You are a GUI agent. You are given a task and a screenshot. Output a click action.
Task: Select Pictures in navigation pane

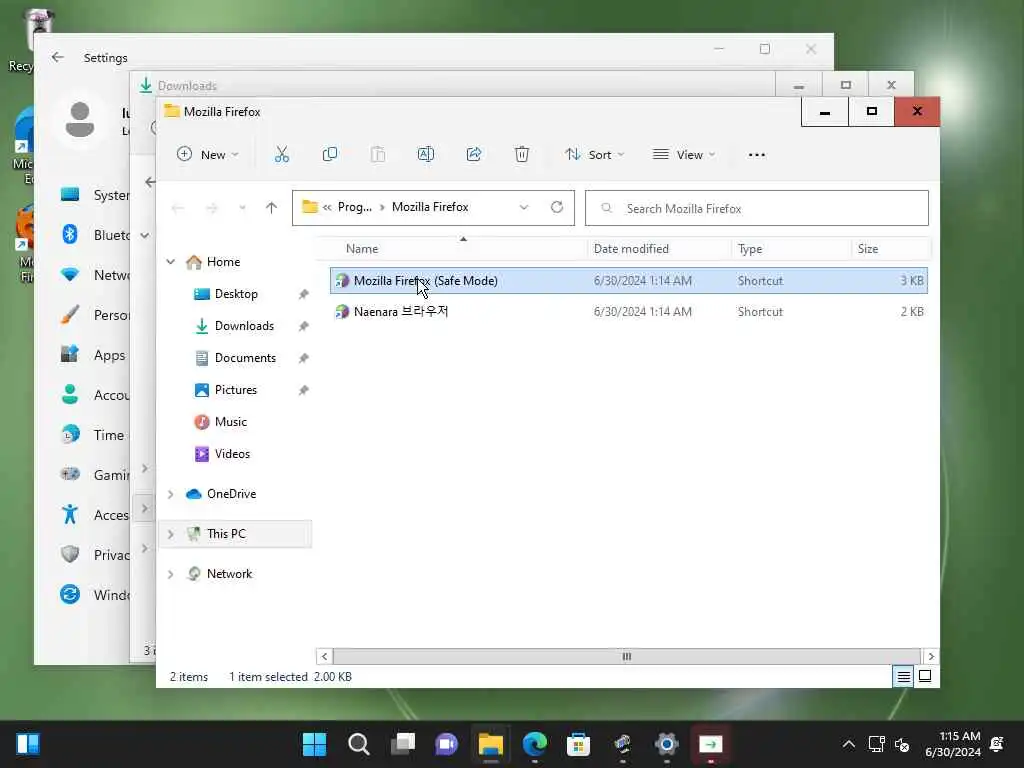pyautogui.click(x=236, y=390)
